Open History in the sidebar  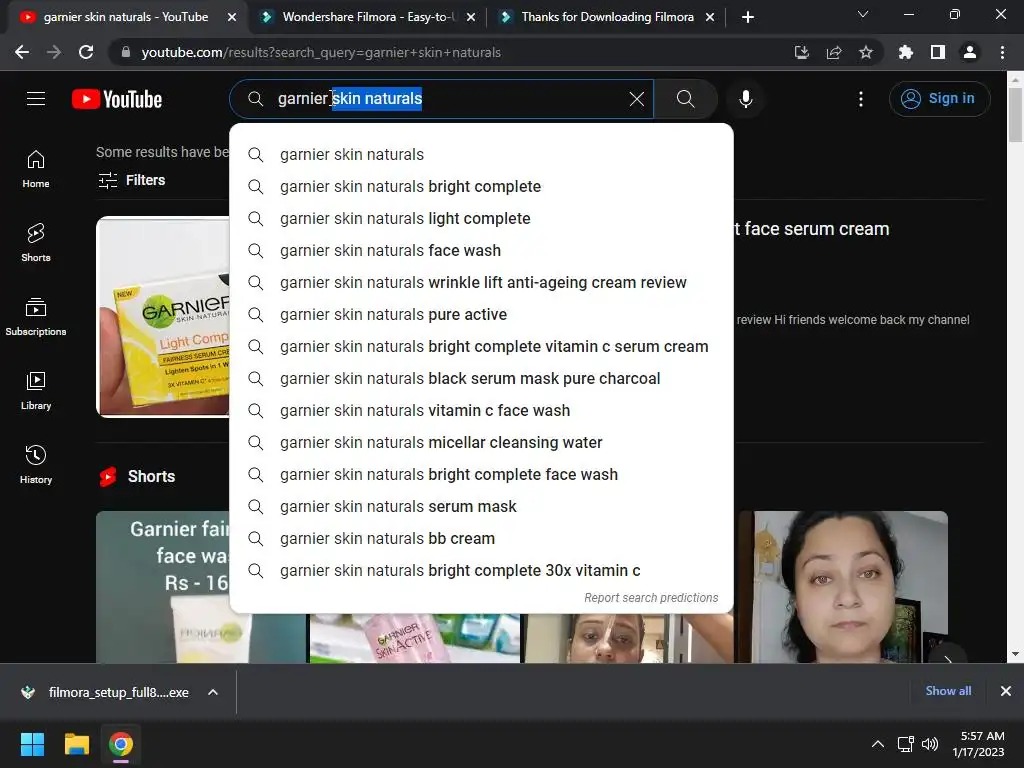click(x=36, y=464)
